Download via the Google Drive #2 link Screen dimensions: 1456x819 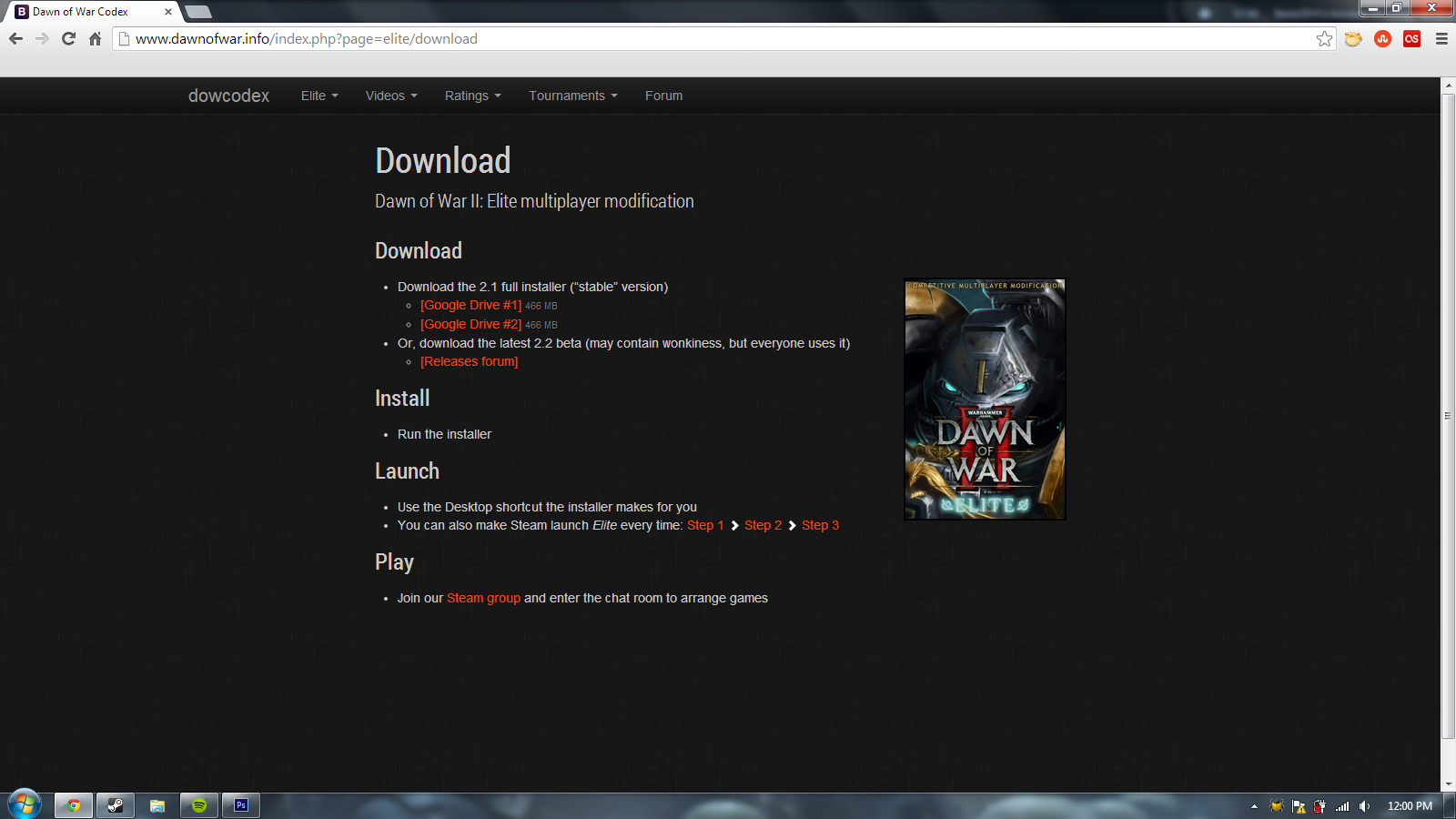(471, 325)
